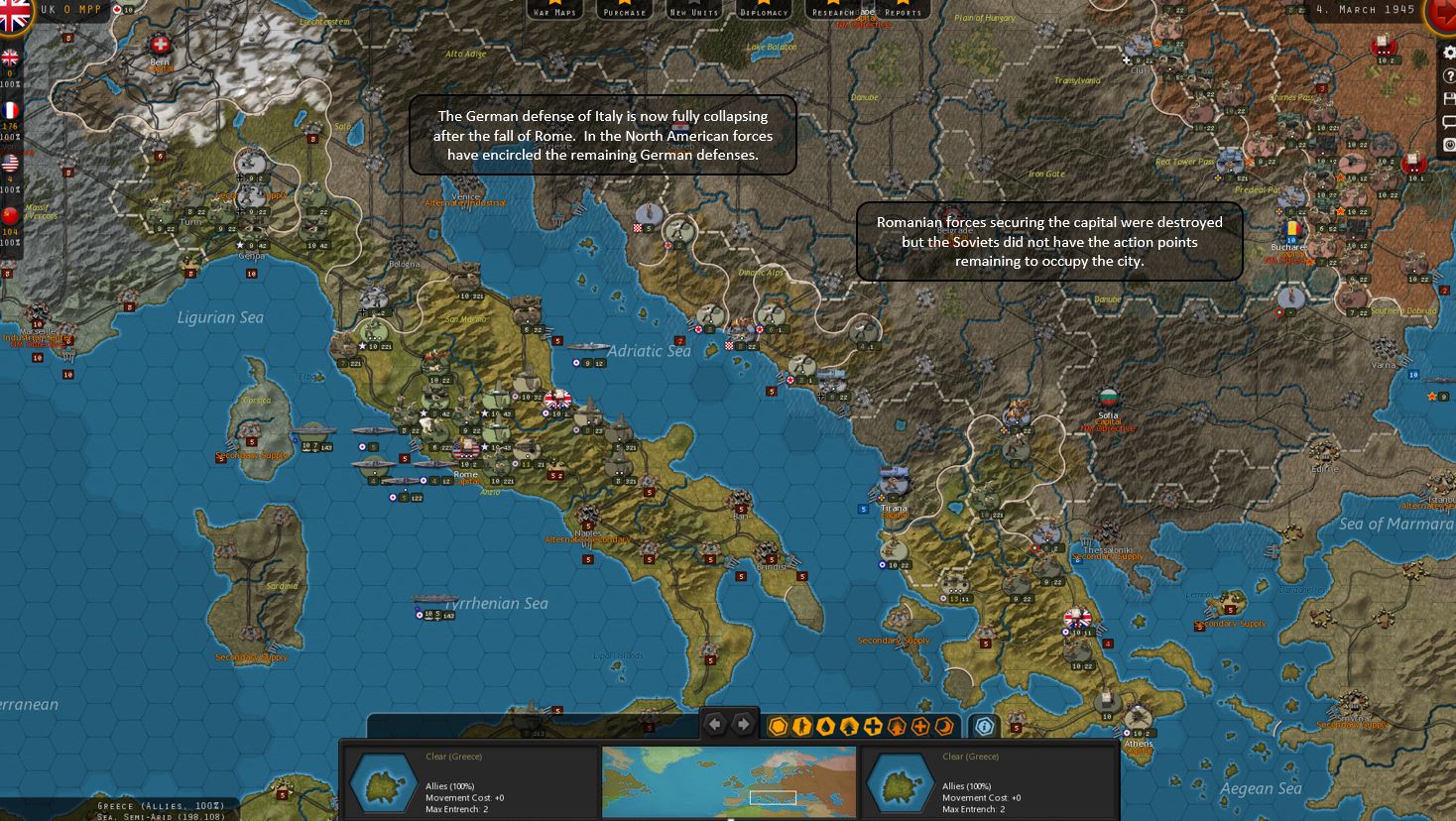
Task: Click the date 4. March 1945
Action: pos(1365,9)
